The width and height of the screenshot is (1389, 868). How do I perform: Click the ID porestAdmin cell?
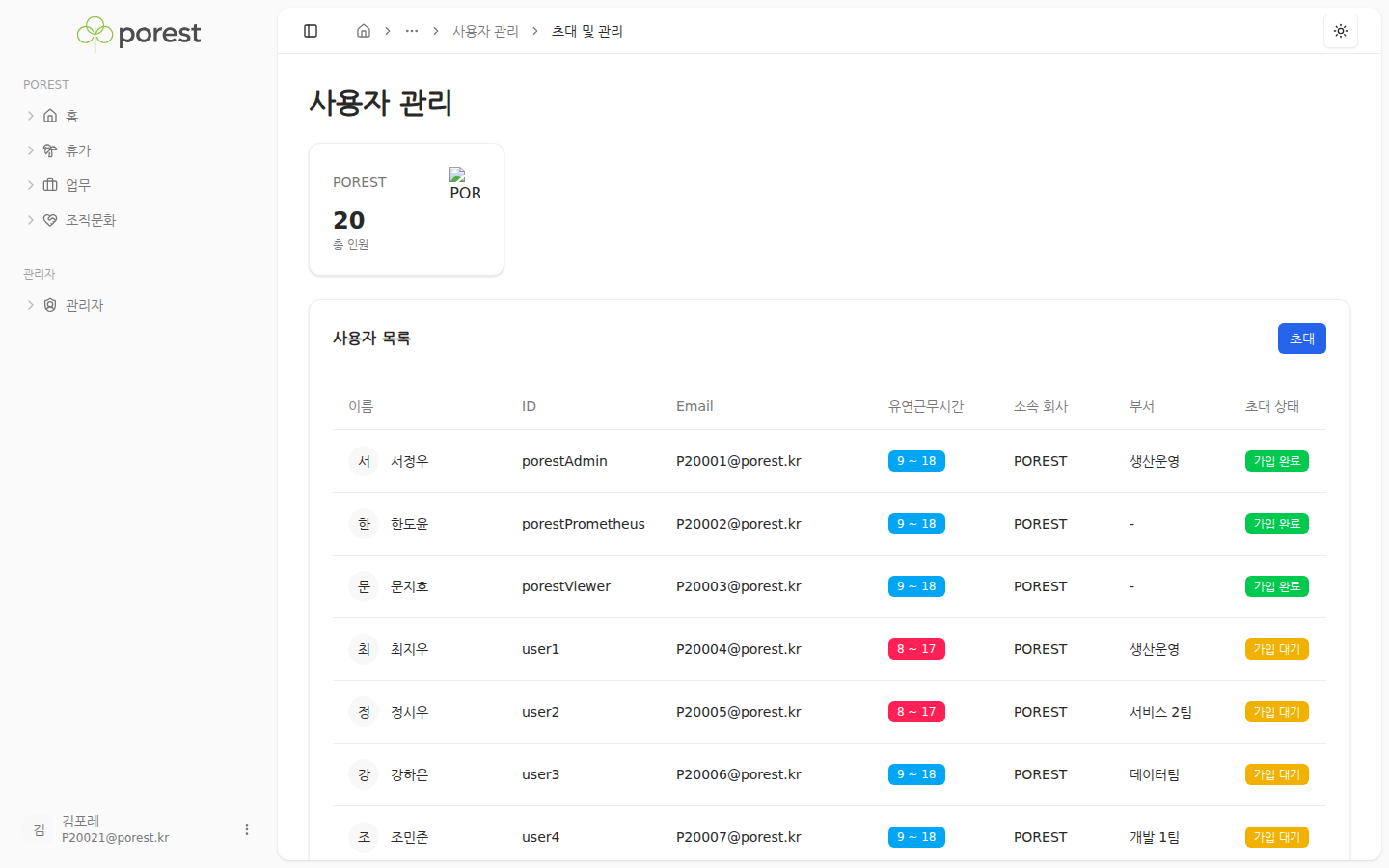pyautogui.click(x=564, y=461)
